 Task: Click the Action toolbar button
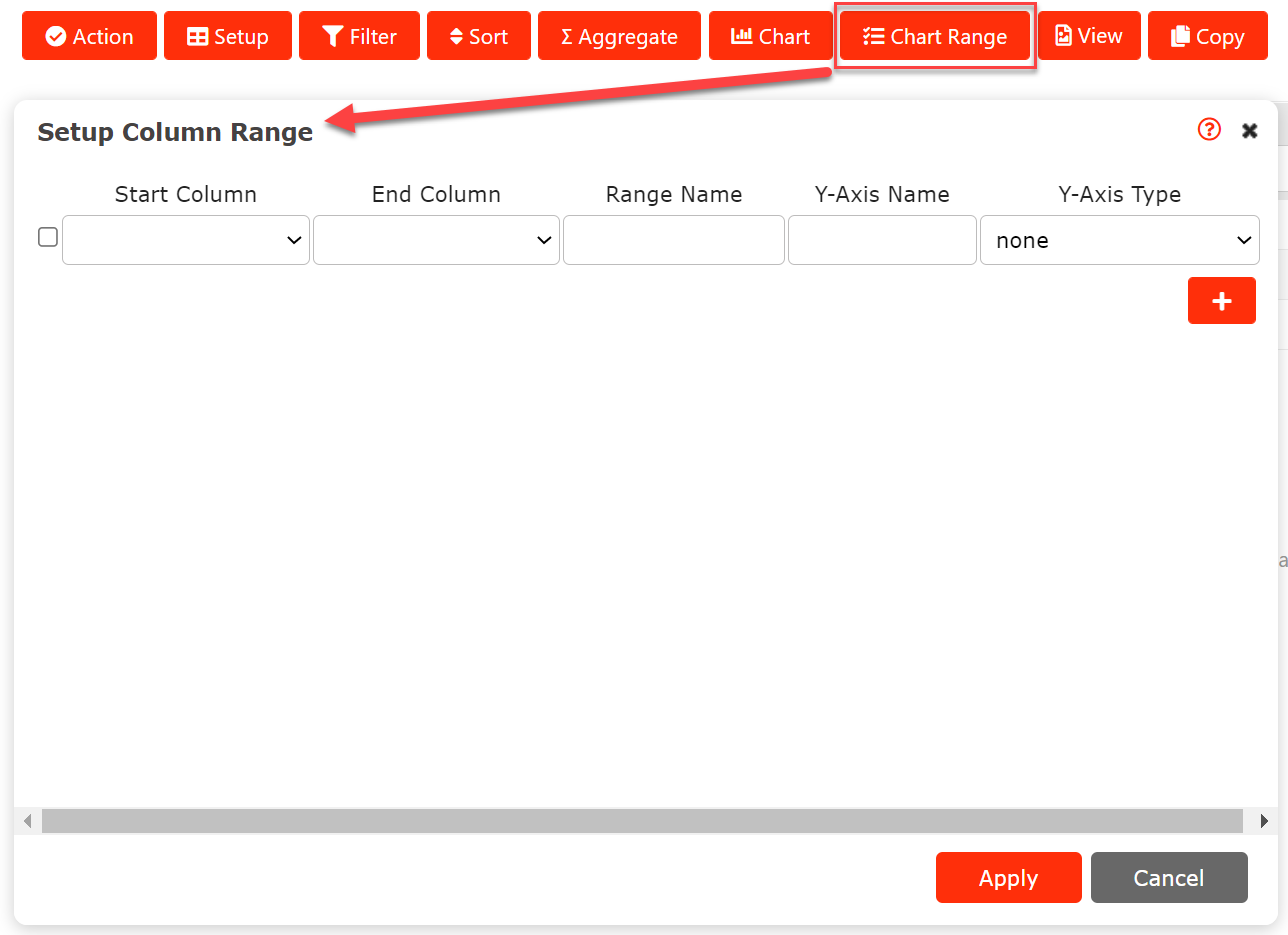(89, 37)
